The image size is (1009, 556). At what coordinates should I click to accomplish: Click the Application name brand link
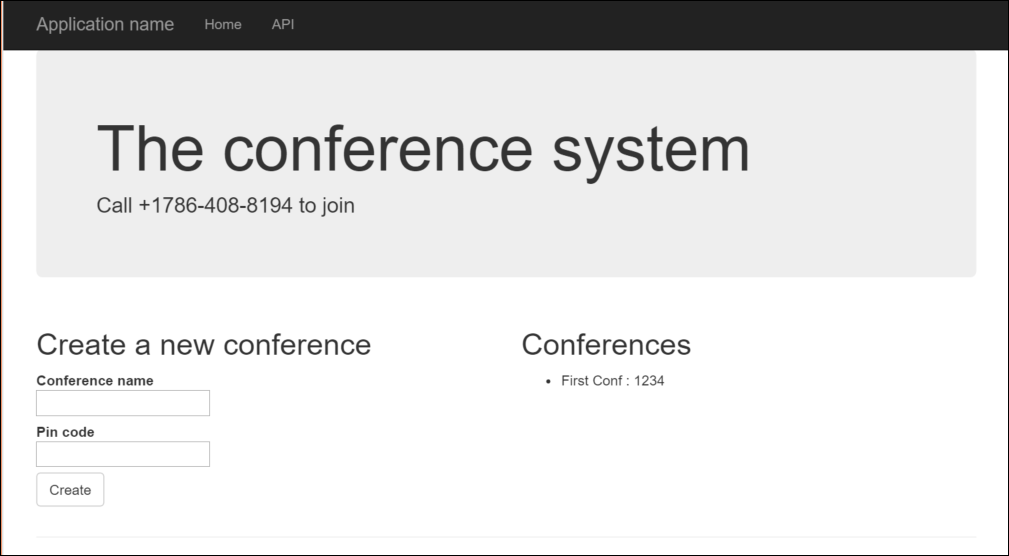pyautogui.click(x=105, y=24)
